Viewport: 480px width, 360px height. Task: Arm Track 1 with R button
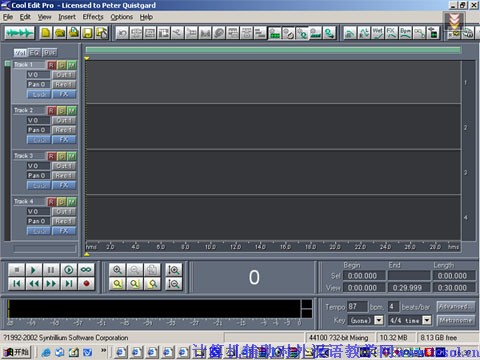click(x=51, y=65)
